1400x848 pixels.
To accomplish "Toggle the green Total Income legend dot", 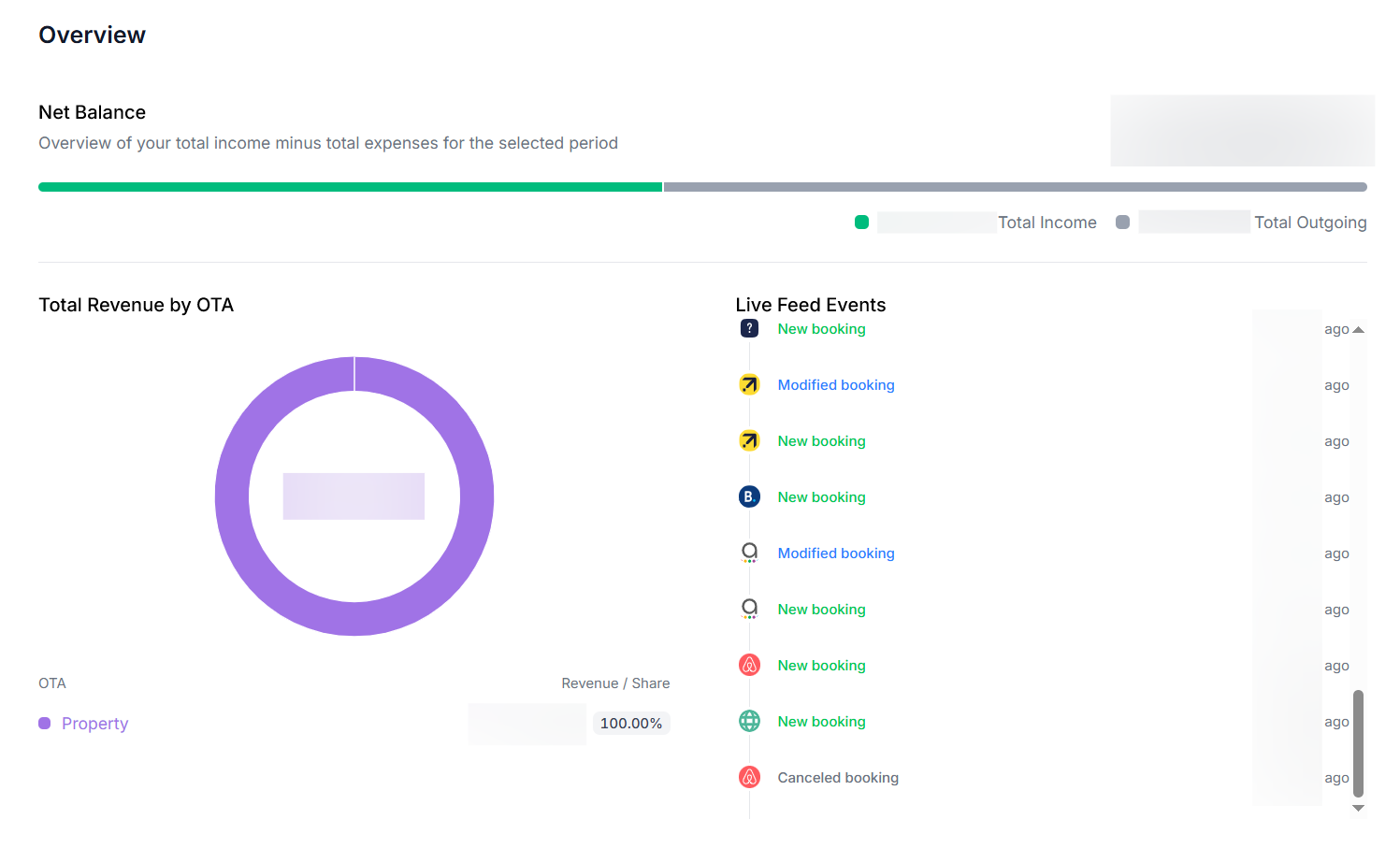I will tap(861, 223).
